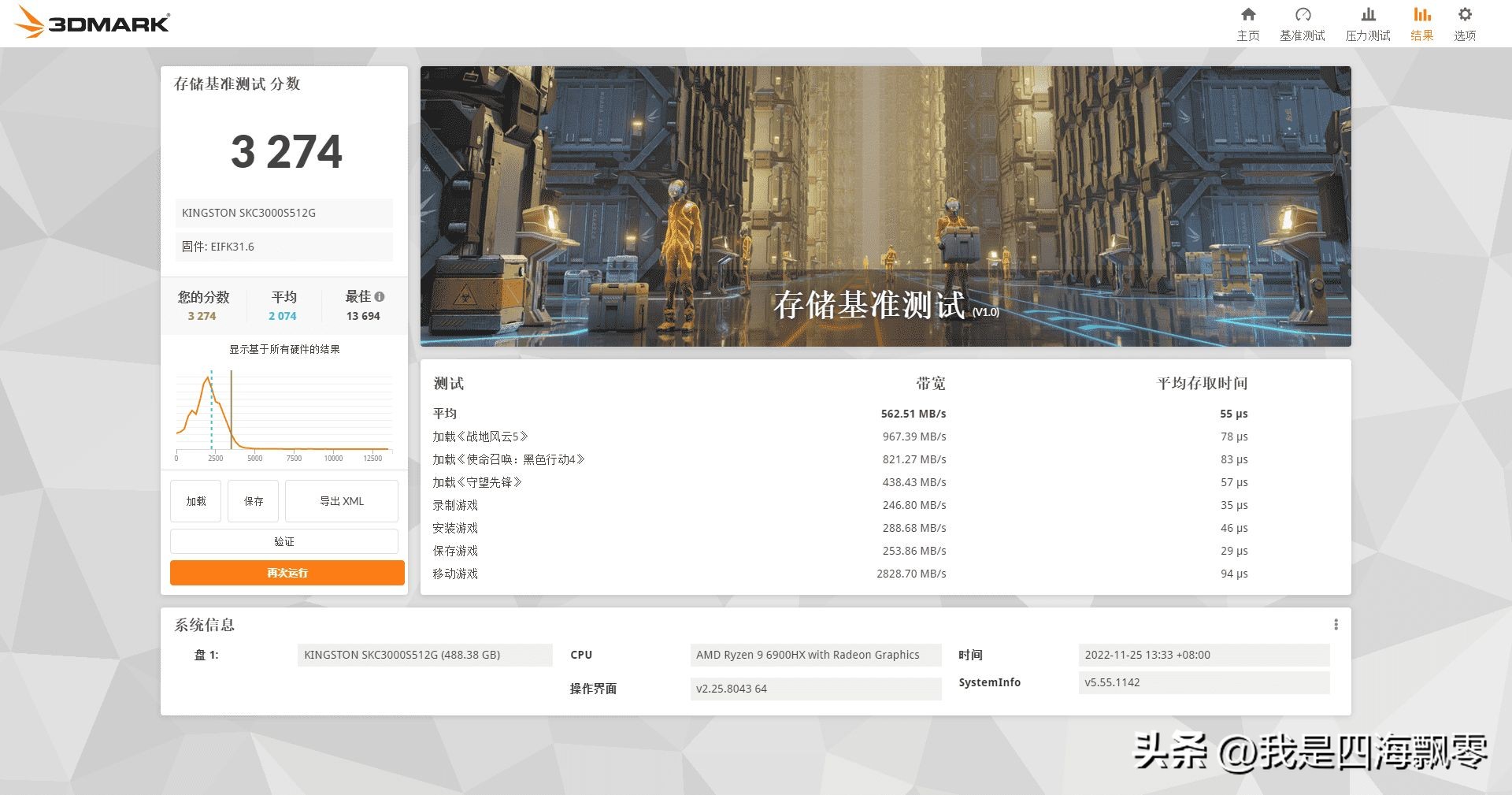Image resolution: width=1512 pixels, height=795 pixels.
Task: Click the 最佳 score 13 694
Action: [x=363, y=316]
